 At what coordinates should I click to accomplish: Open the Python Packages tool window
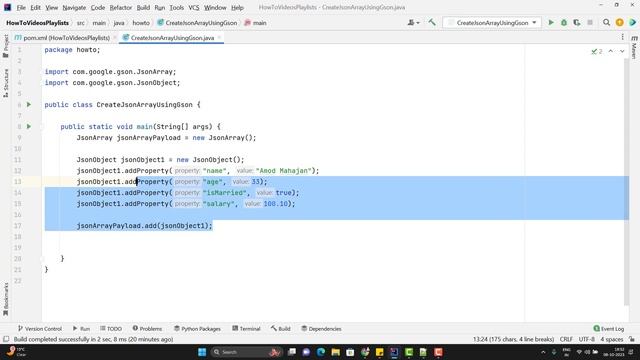tap(197, 329)
